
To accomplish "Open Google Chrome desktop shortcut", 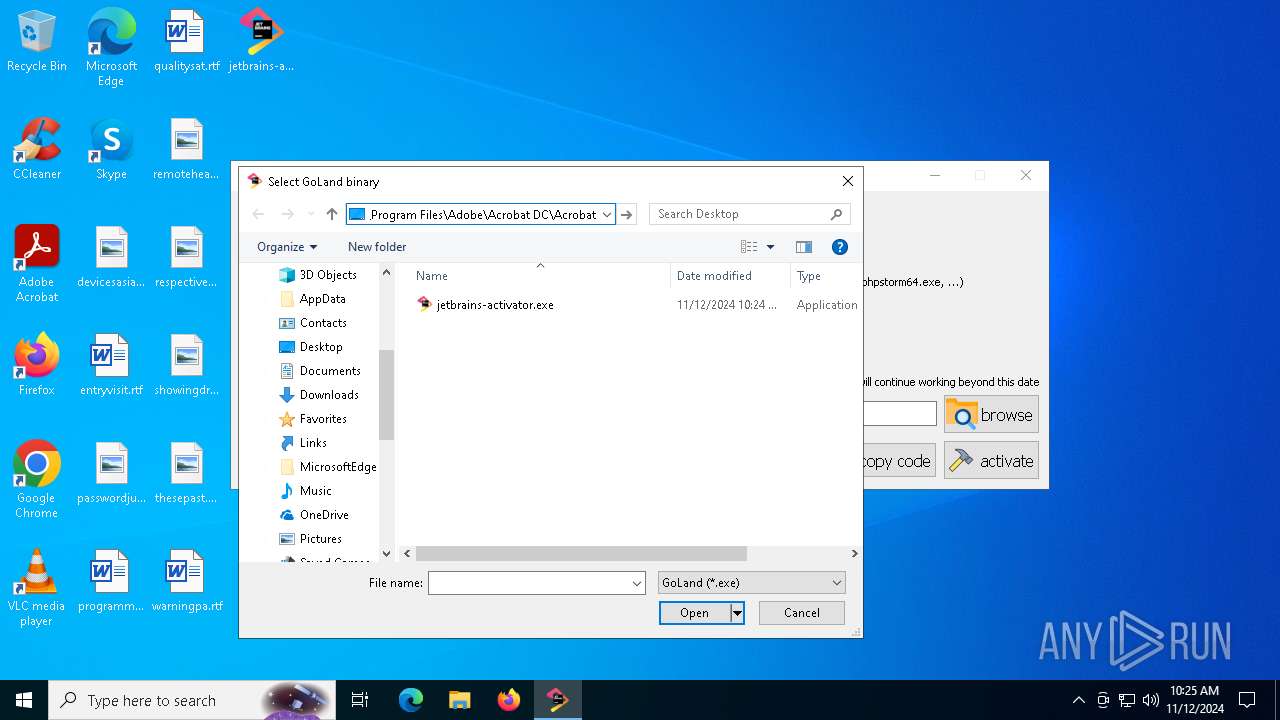I will [x=37, y=480].
